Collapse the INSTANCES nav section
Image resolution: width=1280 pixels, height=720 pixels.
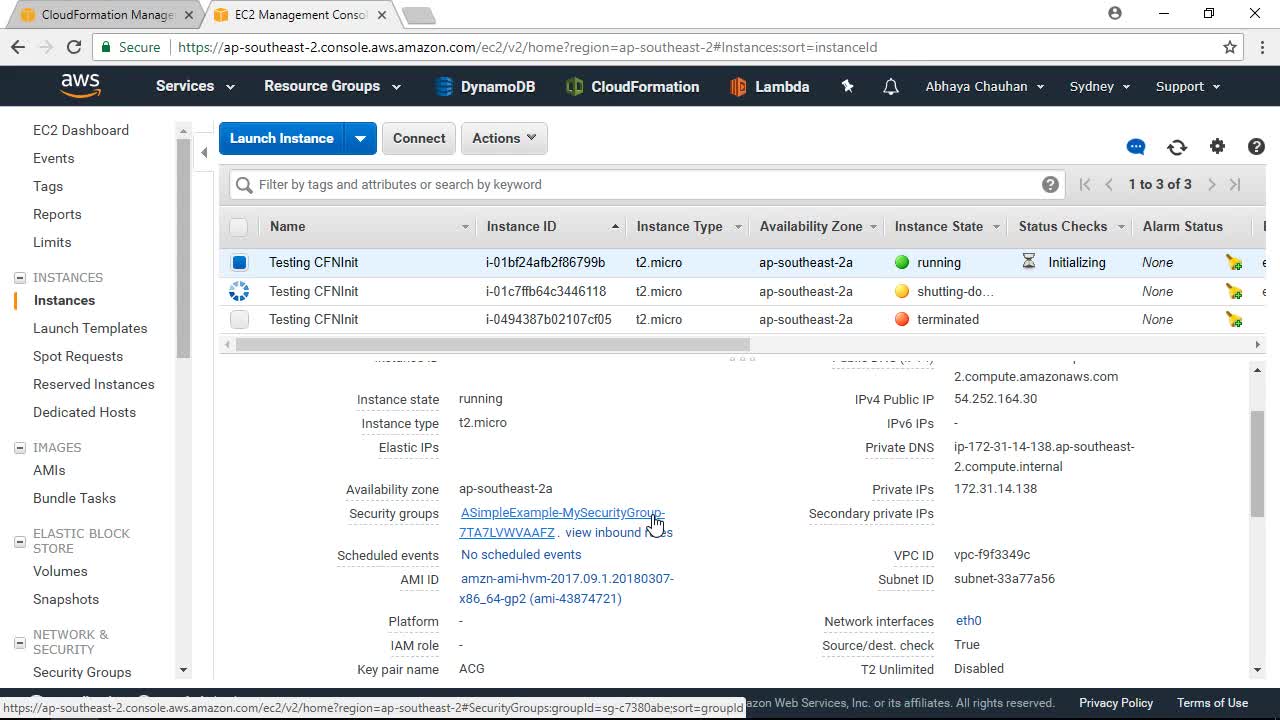coord(19,278)
